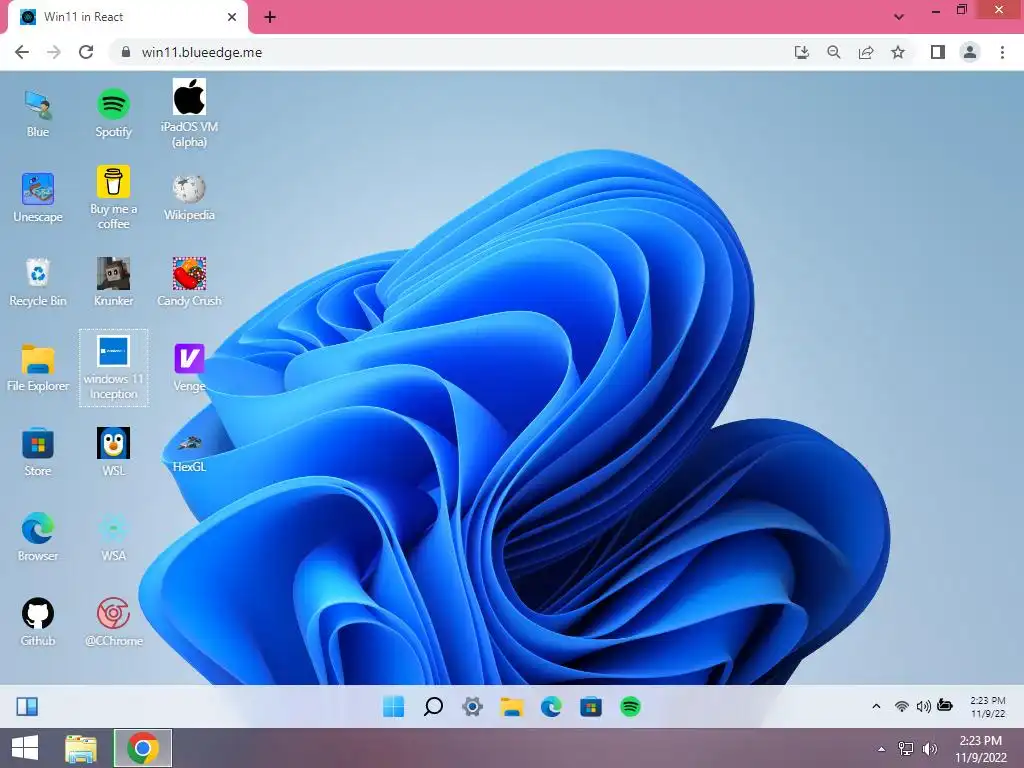Screen dimensions: 1024x768
Task: Open Chrome tab search chevron
Action: [x=899, y=17]
